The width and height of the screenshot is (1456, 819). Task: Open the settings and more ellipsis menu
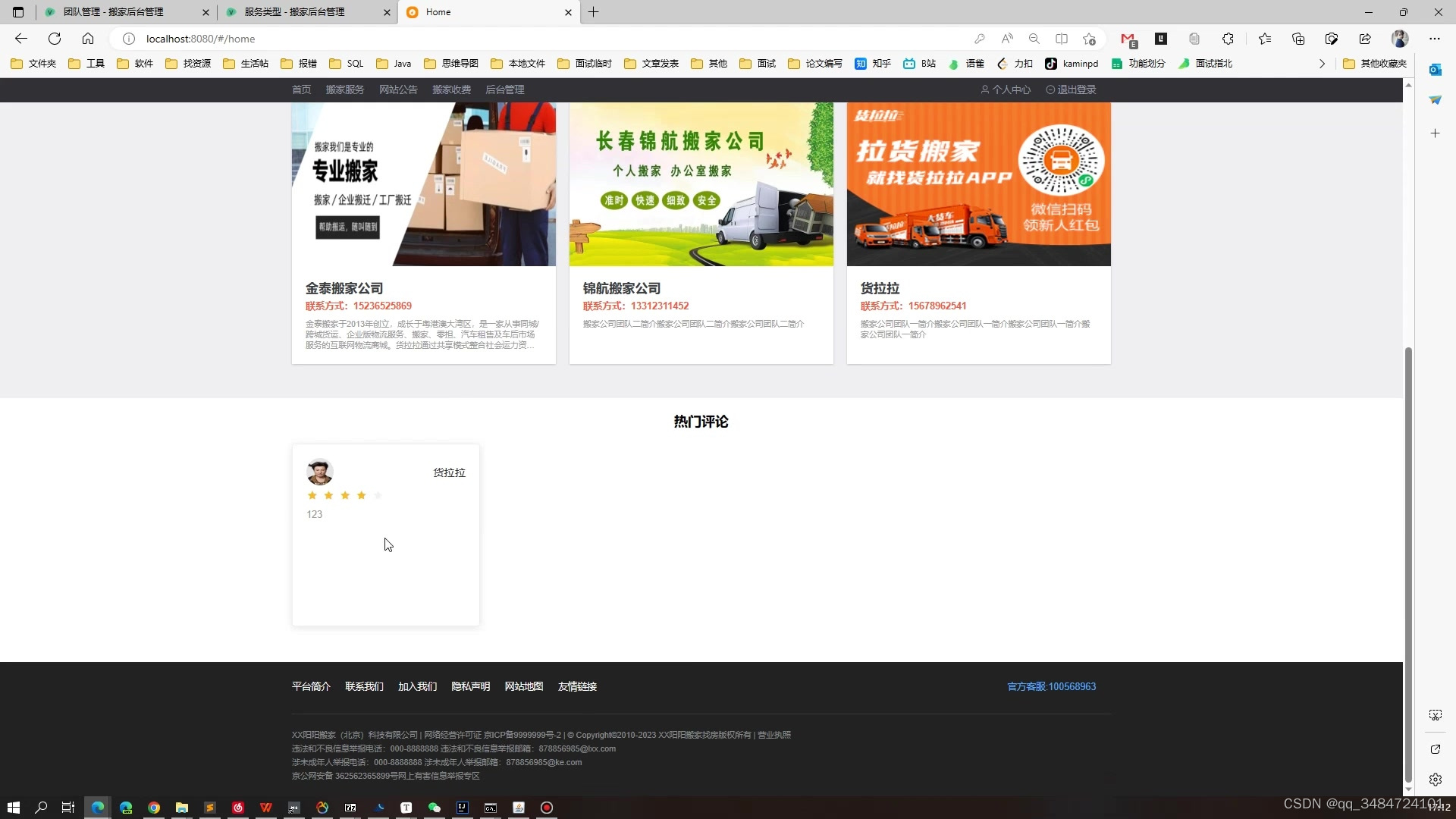pyautogui.click(x=1435, y=39)
